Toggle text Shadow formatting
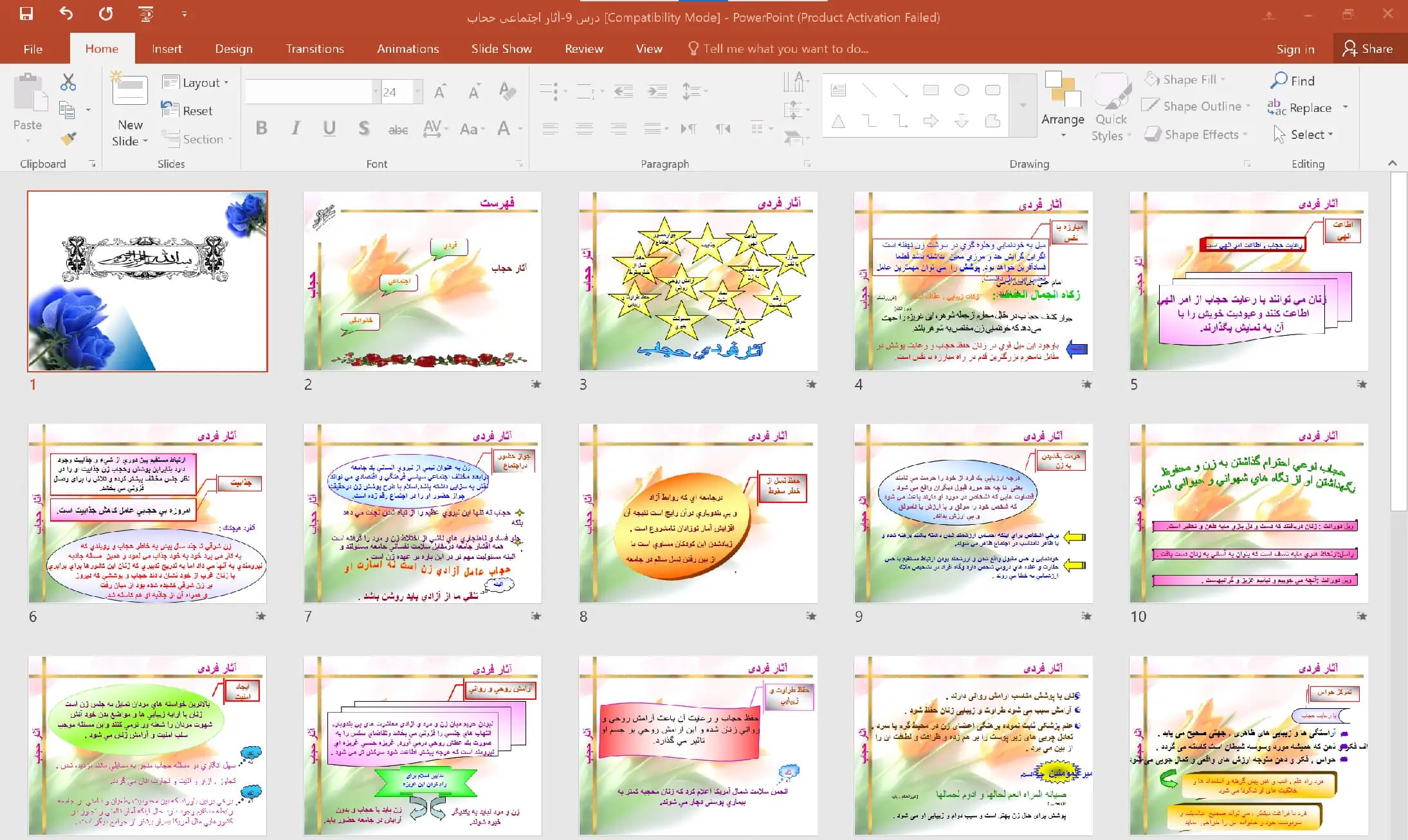This screenshot has width=1408, height=840. pos(364,128)
